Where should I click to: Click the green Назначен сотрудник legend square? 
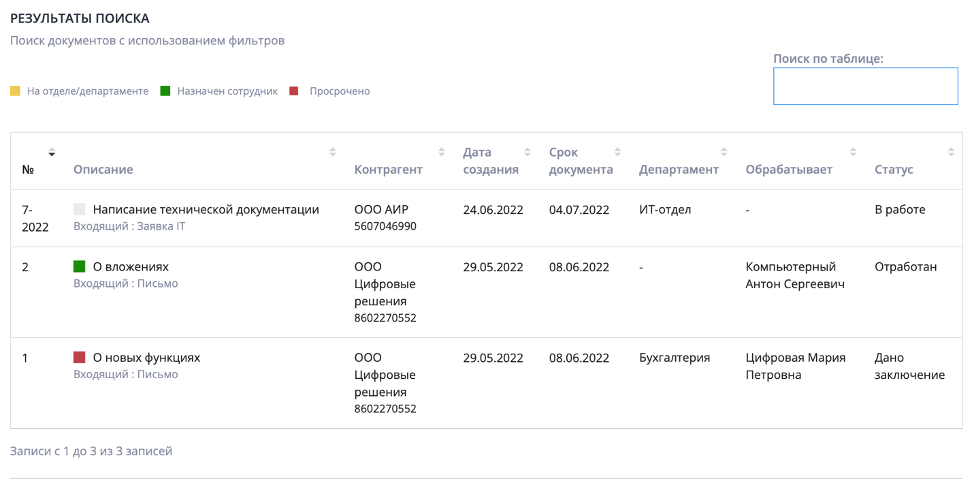(165, 92)
